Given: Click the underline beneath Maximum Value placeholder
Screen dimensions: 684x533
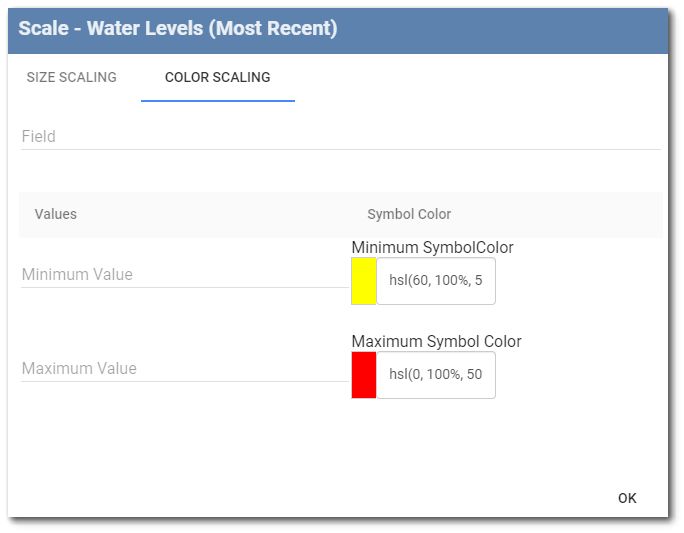Looking at the screenshot, I should click(184, 382).
